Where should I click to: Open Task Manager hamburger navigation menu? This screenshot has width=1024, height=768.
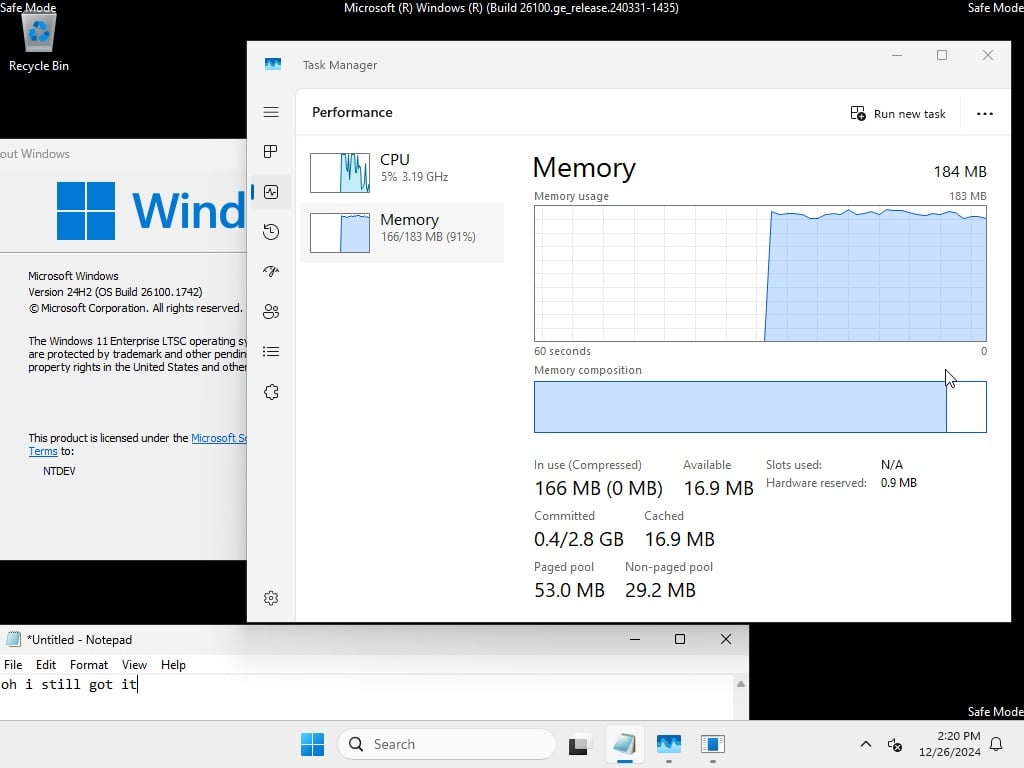pos(271,112)
